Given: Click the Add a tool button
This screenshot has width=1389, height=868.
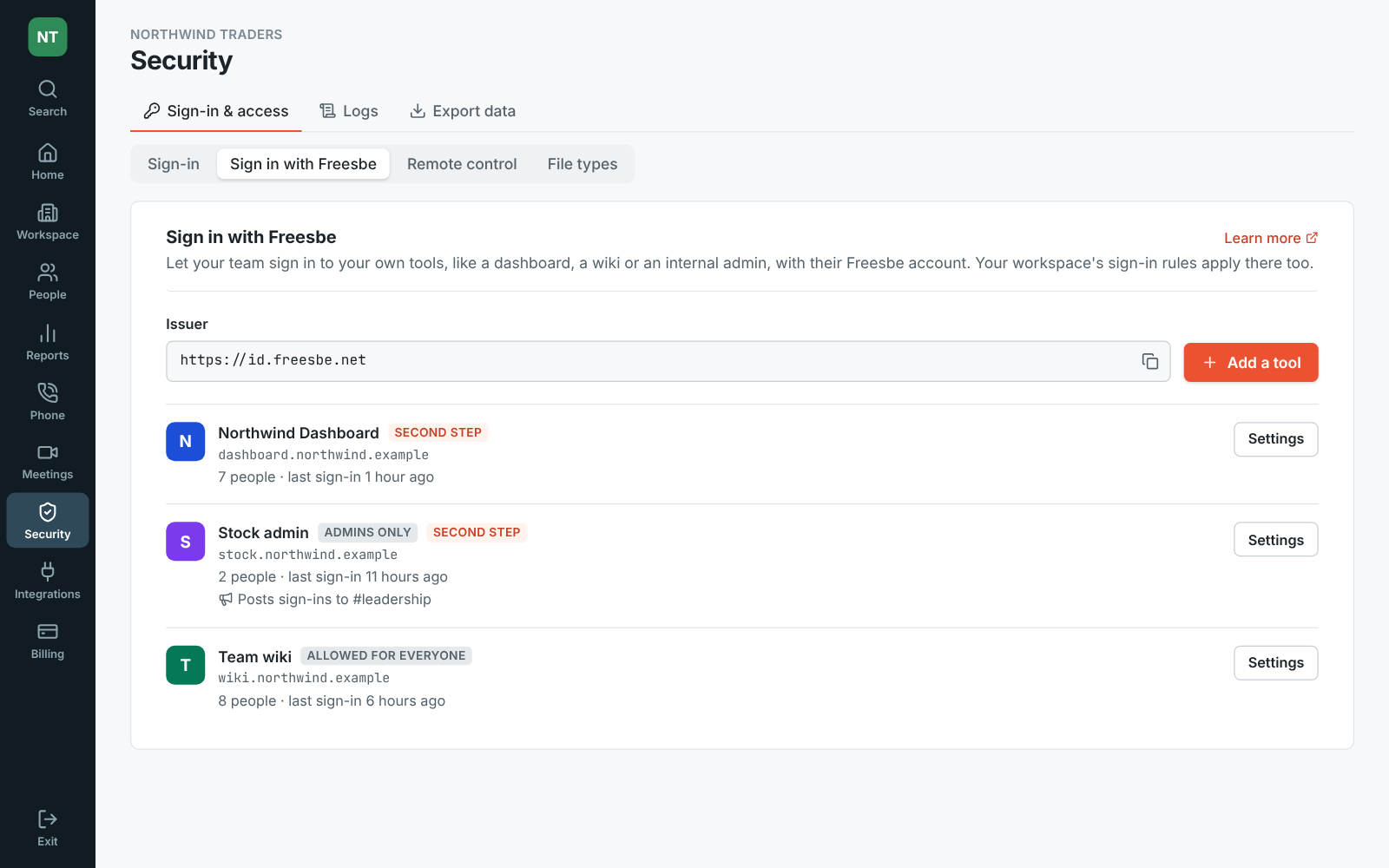Looking at the screenshot, I should [x=1251, y=363].
